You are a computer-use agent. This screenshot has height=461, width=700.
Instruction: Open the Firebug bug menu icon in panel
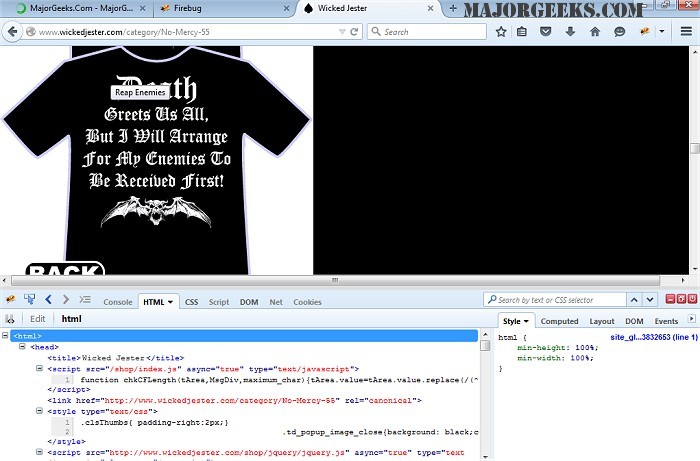(x=10, y=299)
